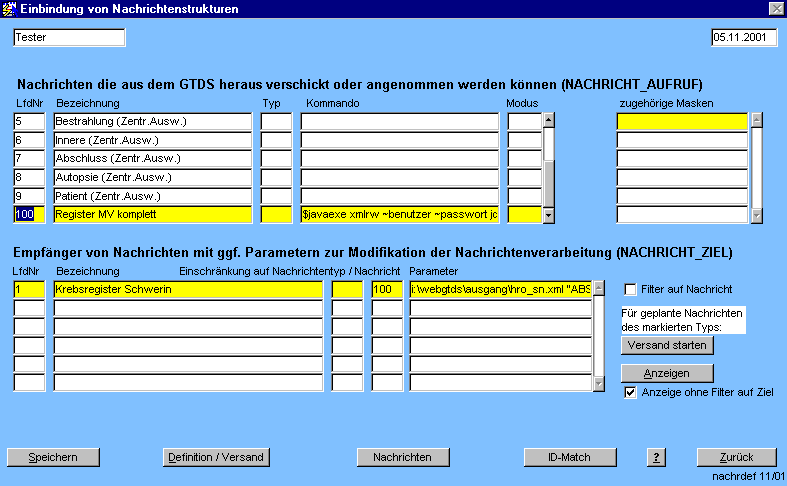Viewport: 787px width, 486px height.
Task: Click the application icon in title bar
Action: (10, 9)
